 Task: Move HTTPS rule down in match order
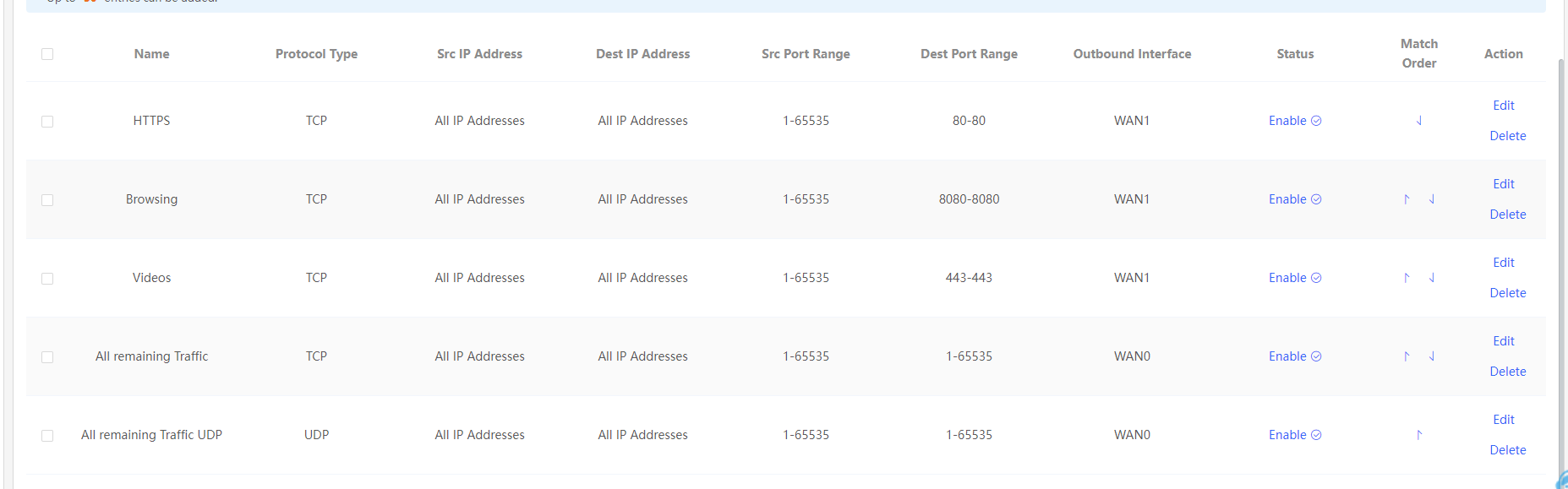(1419, 121)
